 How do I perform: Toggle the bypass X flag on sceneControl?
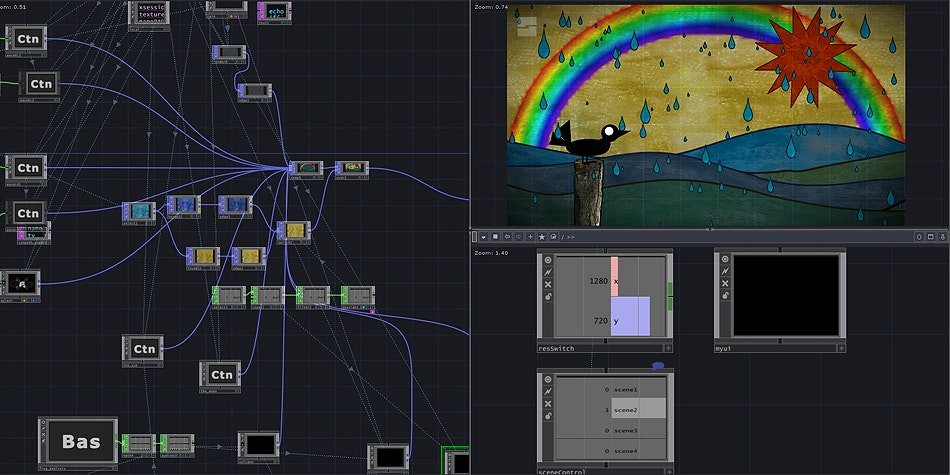pyautogui.click(x=548, y=404)
